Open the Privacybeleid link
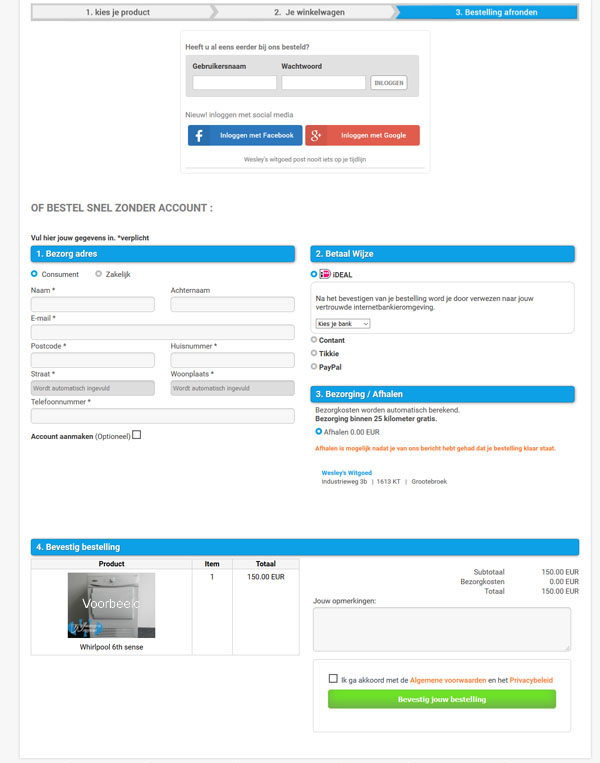 [531, 680]
